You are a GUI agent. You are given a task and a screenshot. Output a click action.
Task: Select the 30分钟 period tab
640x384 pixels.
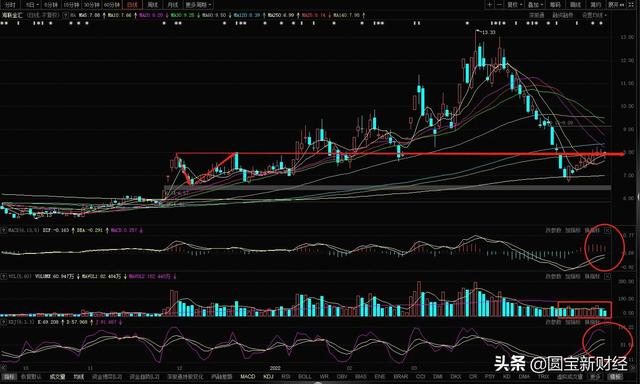[91, 5]
